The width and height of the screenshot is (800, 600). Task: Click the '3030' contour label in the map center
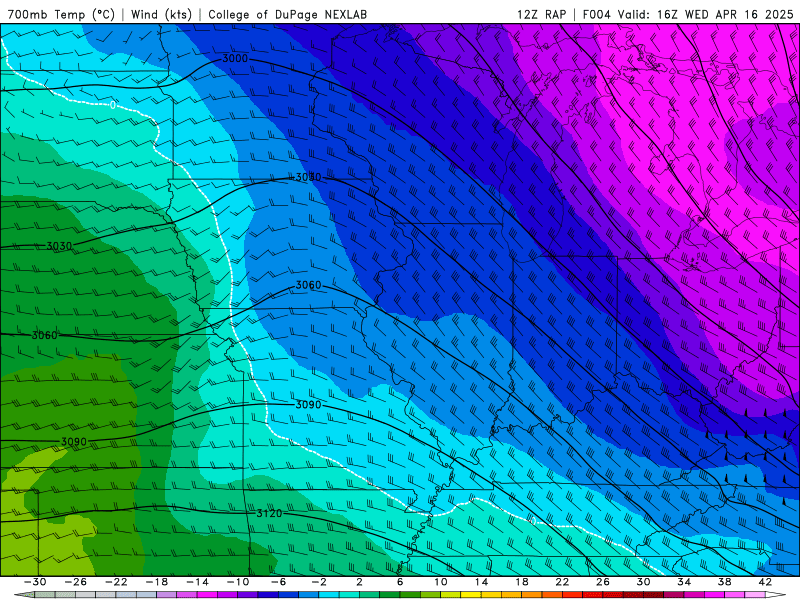point(309,177)
